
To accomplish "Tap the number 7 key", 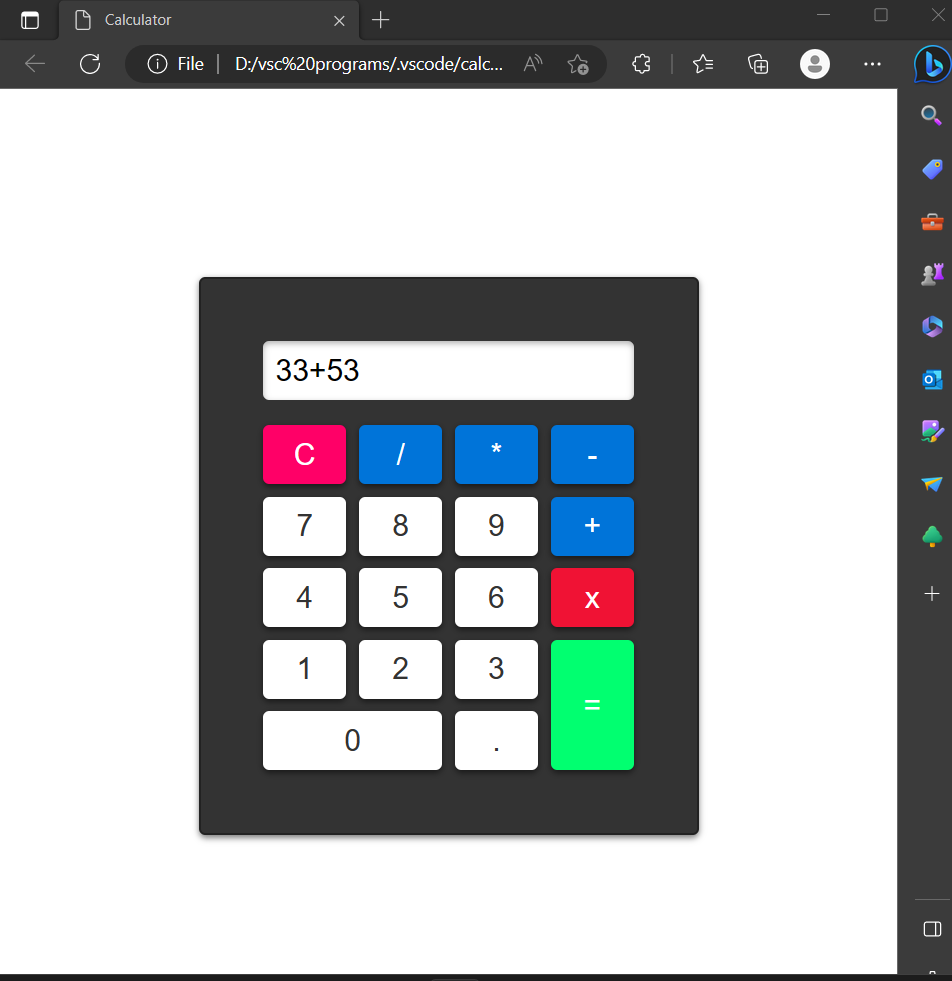I will pyautogui.click(x=304, y=526).
